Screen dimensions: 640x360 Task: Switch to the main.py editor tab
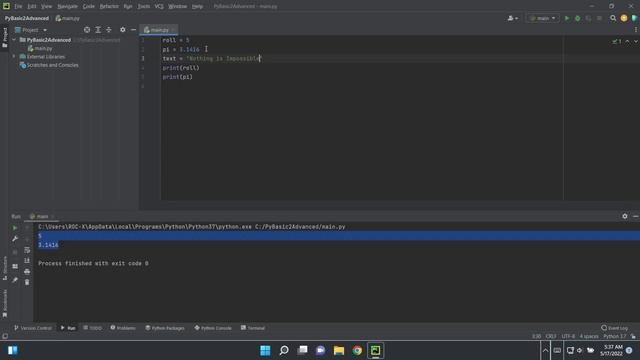[158, 30]
